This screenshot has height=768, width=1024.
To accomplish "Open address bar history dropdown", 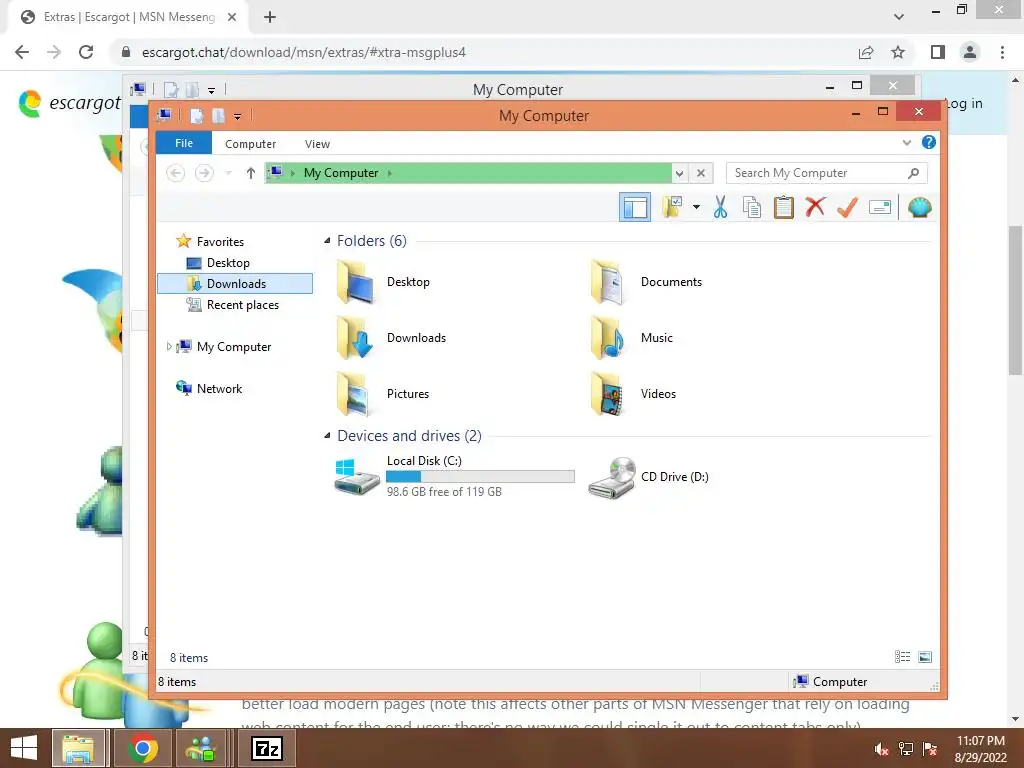I will (x=679, y=173).
